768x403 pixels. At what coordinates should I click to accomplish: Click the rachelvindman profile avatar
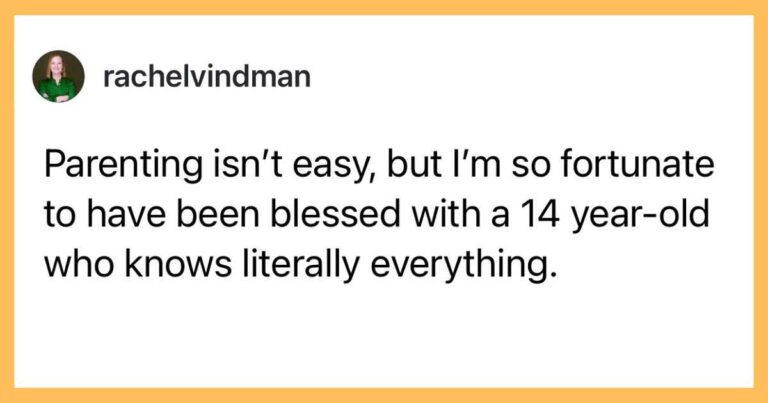tap(55, 77)
